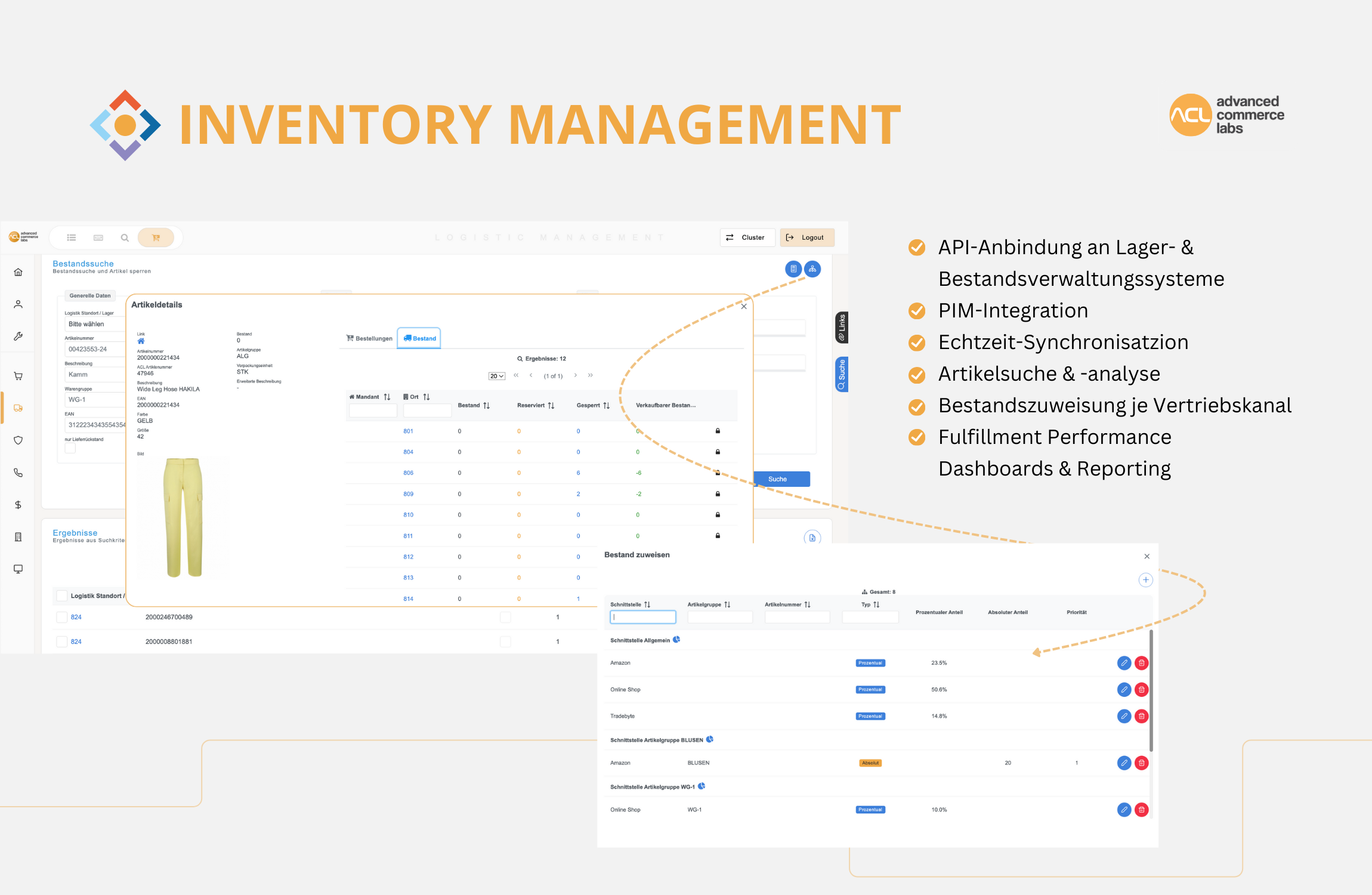
Task: Open the phone sidebar icon
Action: [18, 473]
